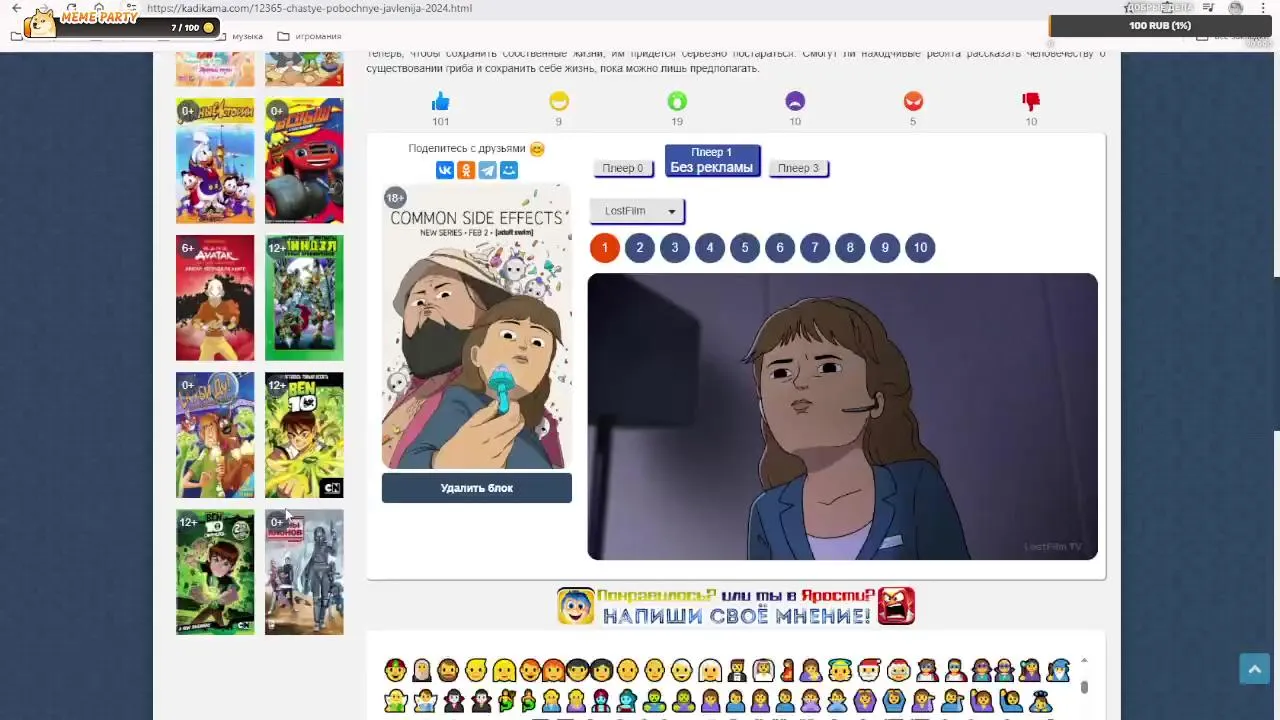Image resolution: width=1280 pixels, height=720 pixels.
Task: Select episode 7
Action: 815,248
